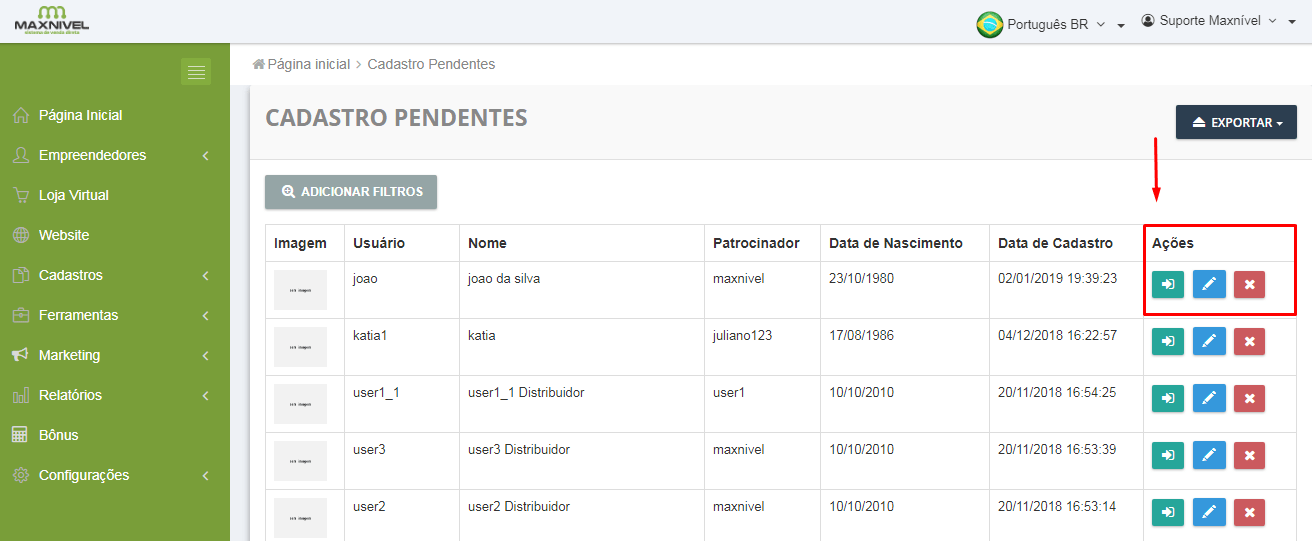Expand the Cadastros sidebar menu

(71, 275)
